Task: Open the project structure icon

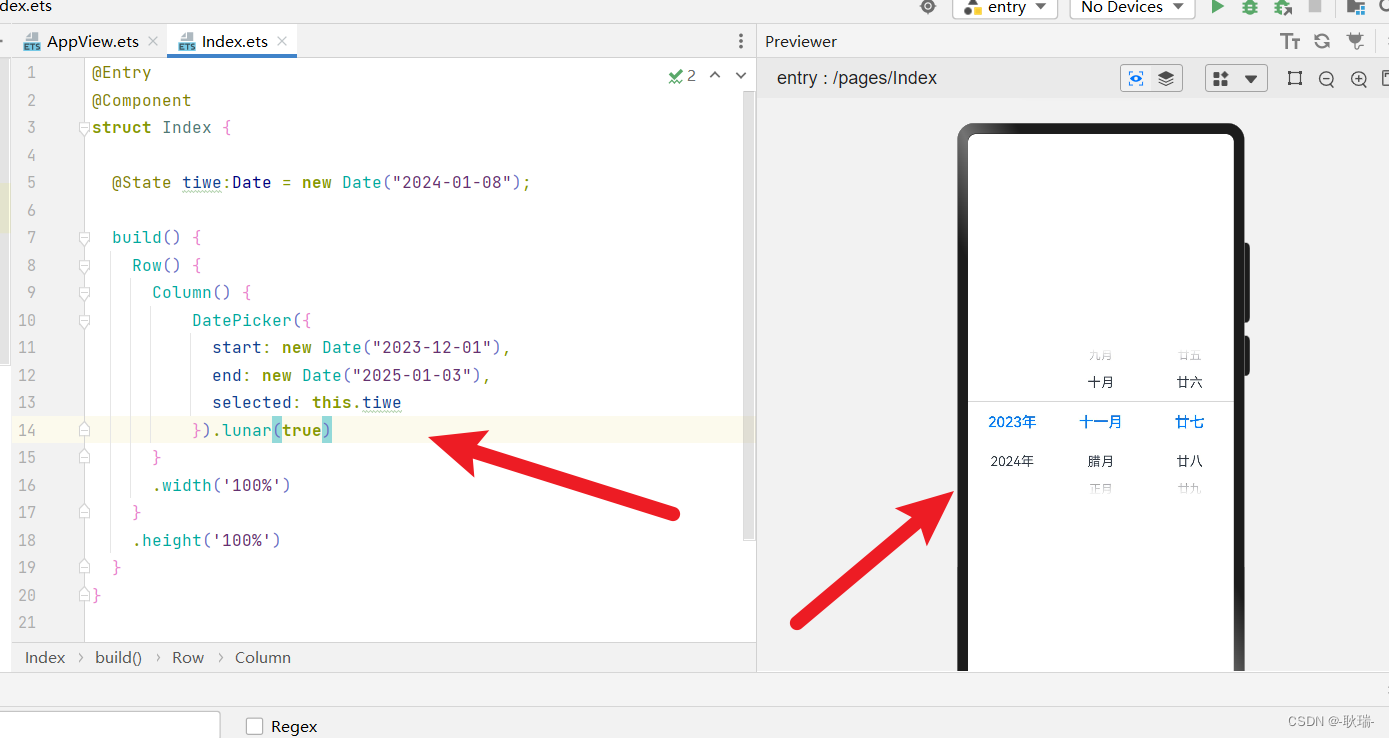Action: 1356,7
